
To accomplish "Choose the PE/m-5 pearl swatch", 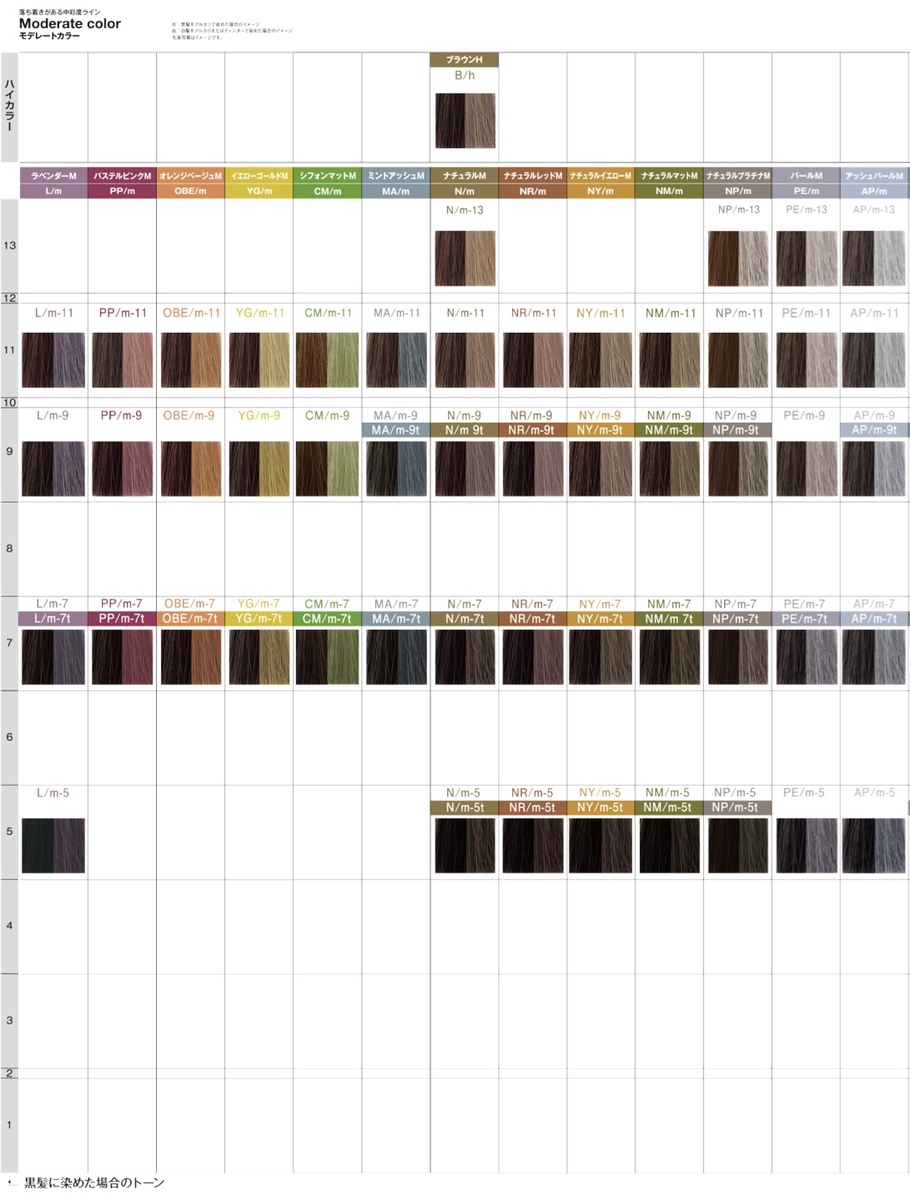I will pyautogui.click(x=806, y=845).
